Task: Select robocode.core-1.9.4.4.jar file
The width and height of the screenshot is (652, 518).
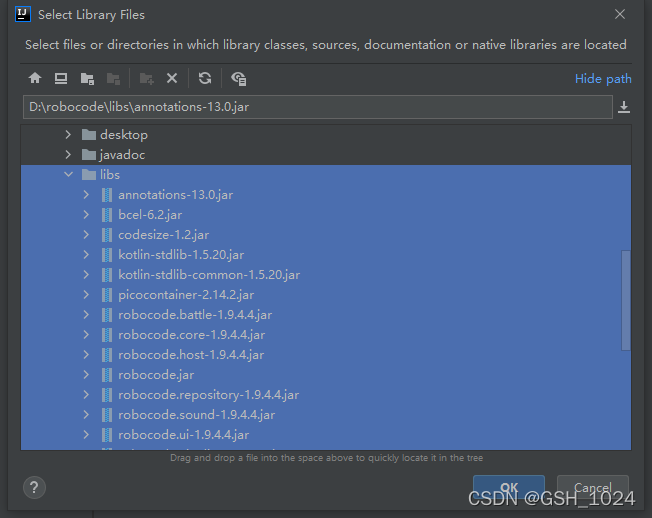Action: coord(326,335)
